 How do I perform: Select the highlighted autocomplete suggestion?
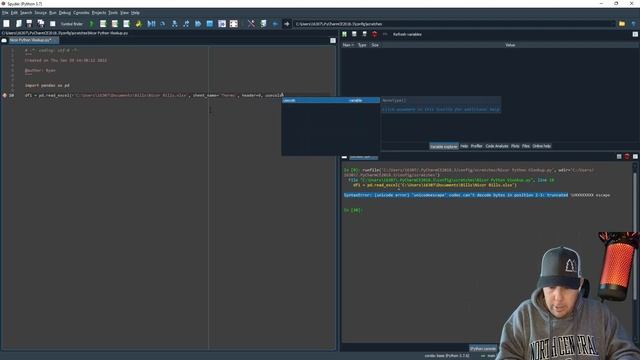click(x=331, y=100)
